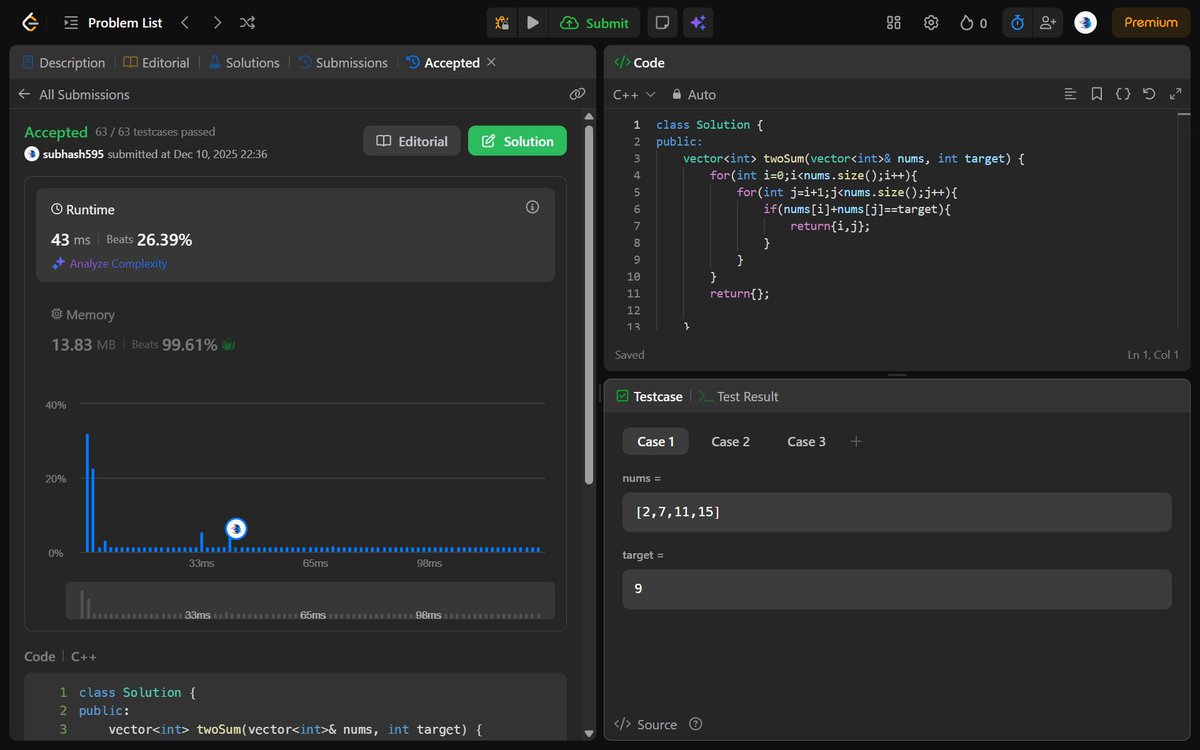This screenshot has height=750, width=1200.
Task: Submit the solution
Action: tap(594, 22)
